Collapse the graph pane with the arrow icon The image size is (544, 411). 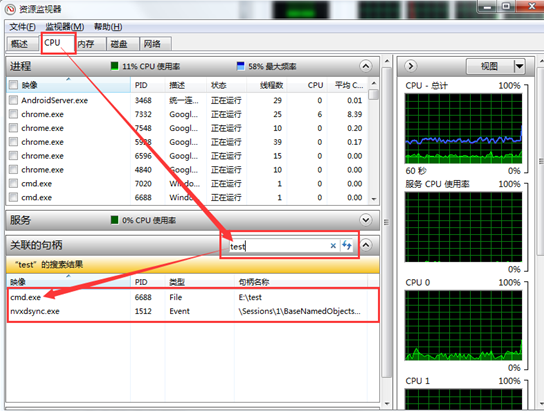[411, 66]
